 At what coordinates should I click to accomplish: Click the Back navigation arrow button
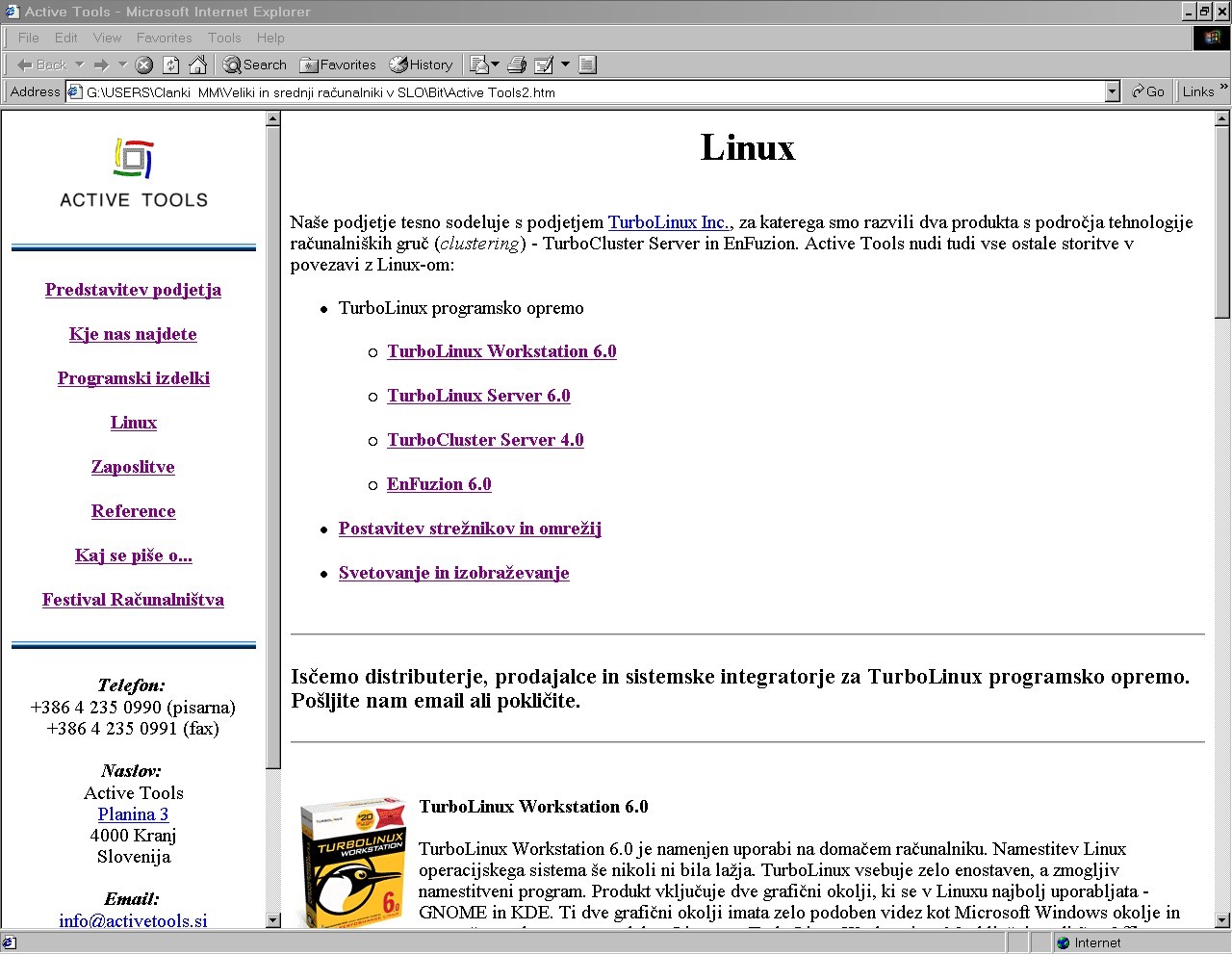pyautogui.click(x=41, y=65)
